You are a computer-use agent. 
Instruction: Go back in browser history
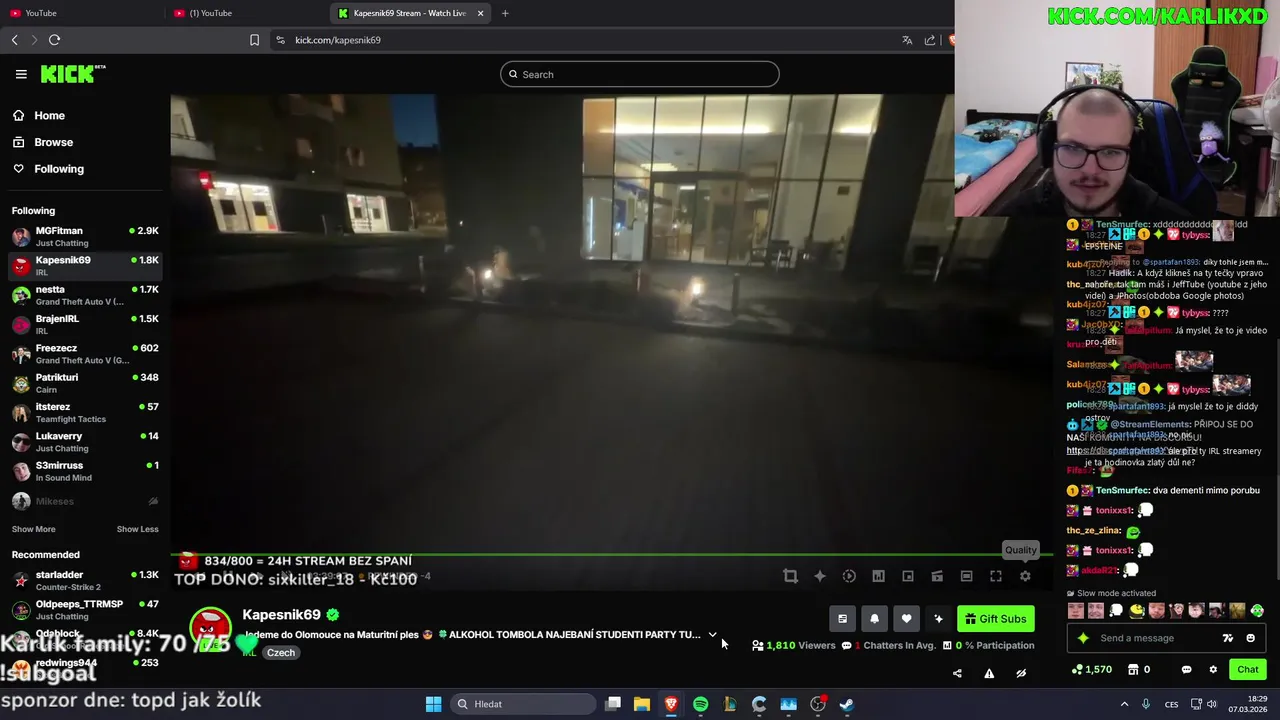[14, 40]
